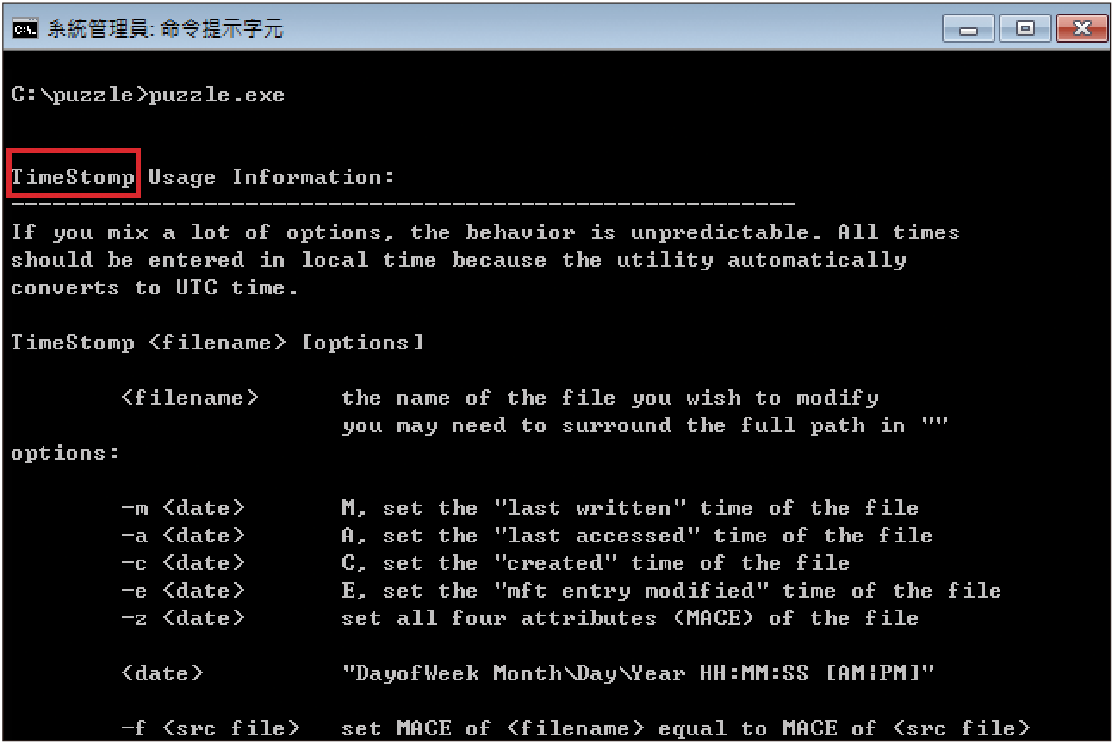Click the dashed separator line under heading
1114x744 pixels.
[404, 205]
